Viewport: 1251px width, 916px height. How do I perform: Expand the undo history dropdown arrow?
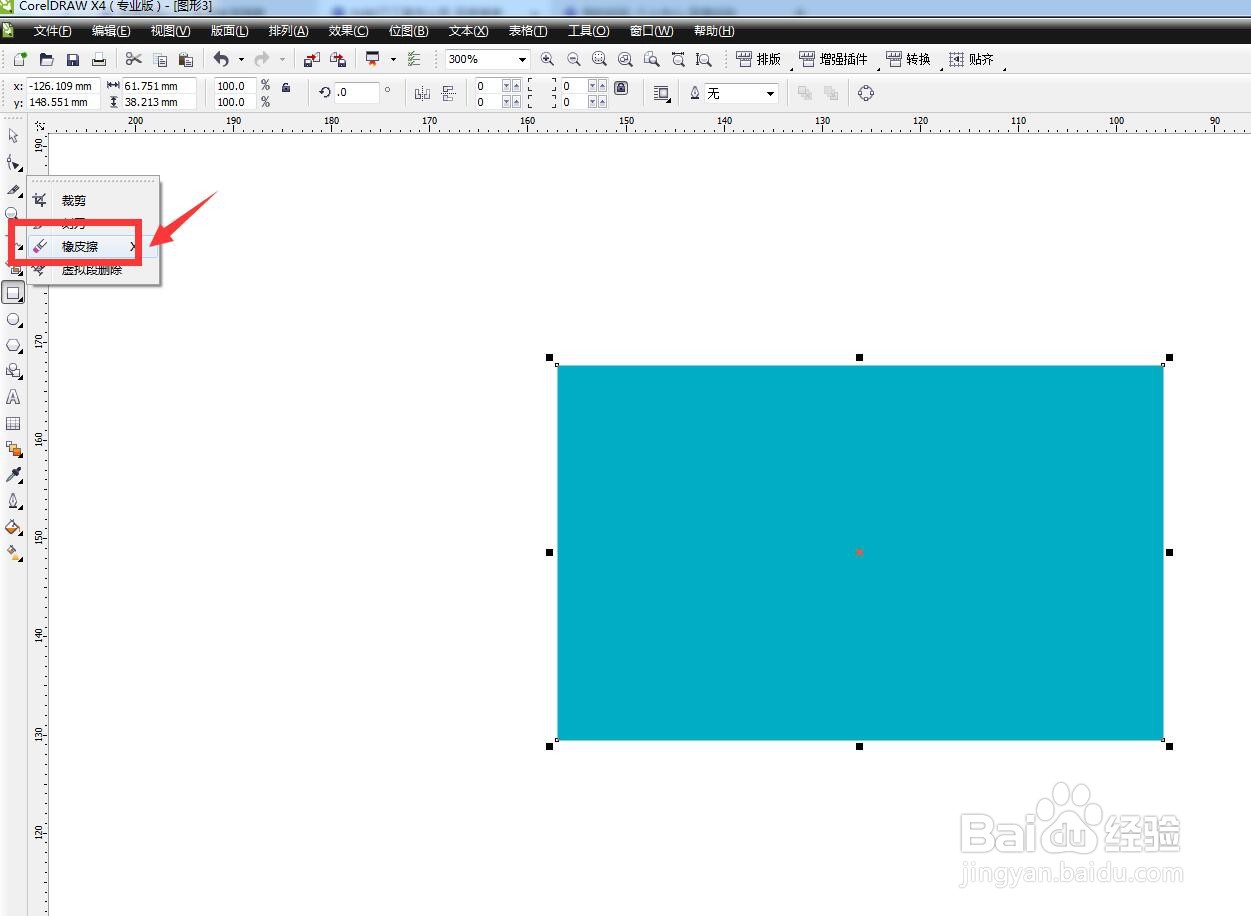coord(241,60)
